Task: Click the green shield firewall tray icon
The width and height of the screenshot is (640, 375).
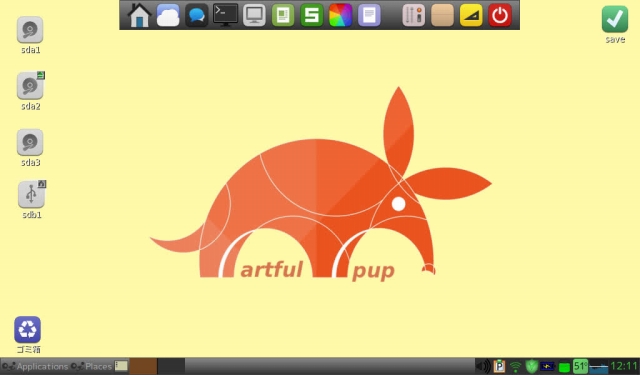Action: tap(531, 366)
